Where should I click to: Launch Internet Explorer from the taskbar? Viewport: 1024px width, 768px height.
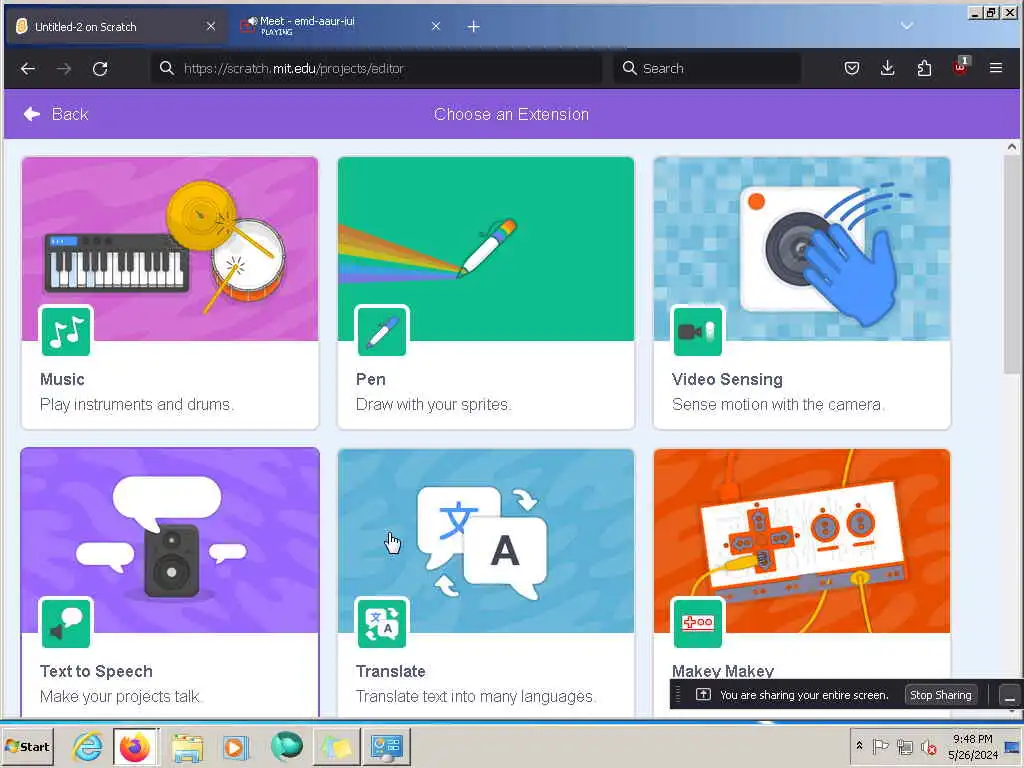coord(87,746)
